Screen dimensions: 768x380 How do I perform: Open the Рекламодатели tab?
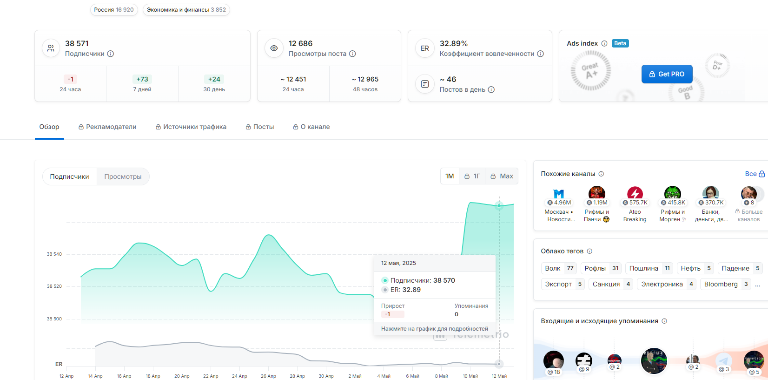[107, 127]
